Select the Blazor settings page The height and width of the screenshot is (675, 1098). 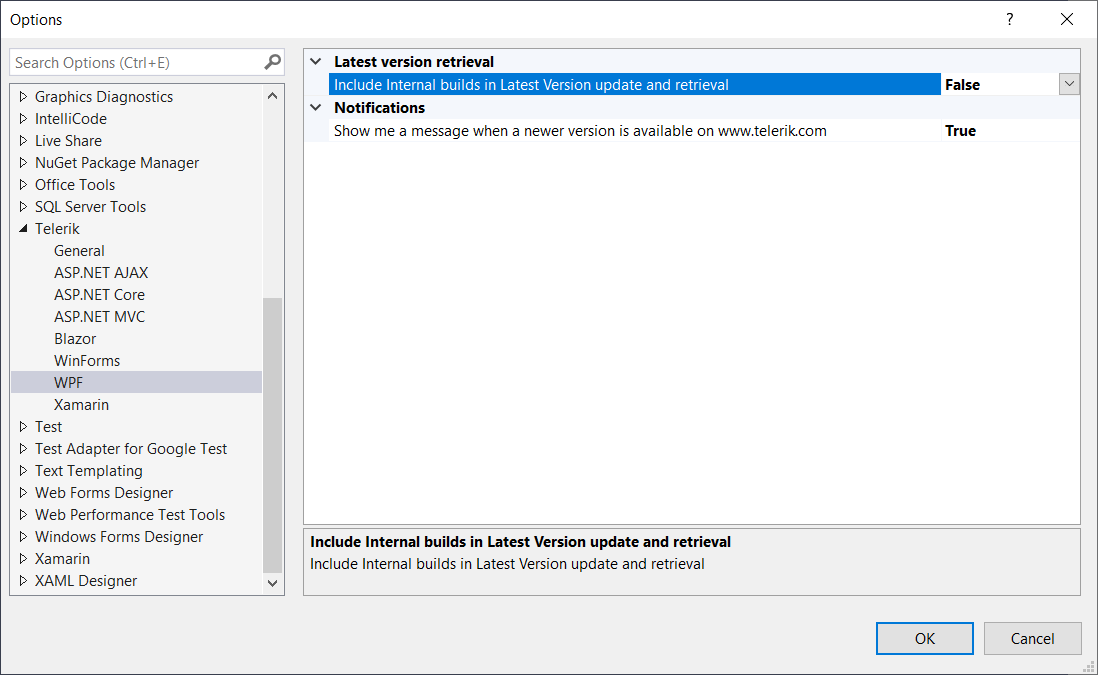click(77, 338)
